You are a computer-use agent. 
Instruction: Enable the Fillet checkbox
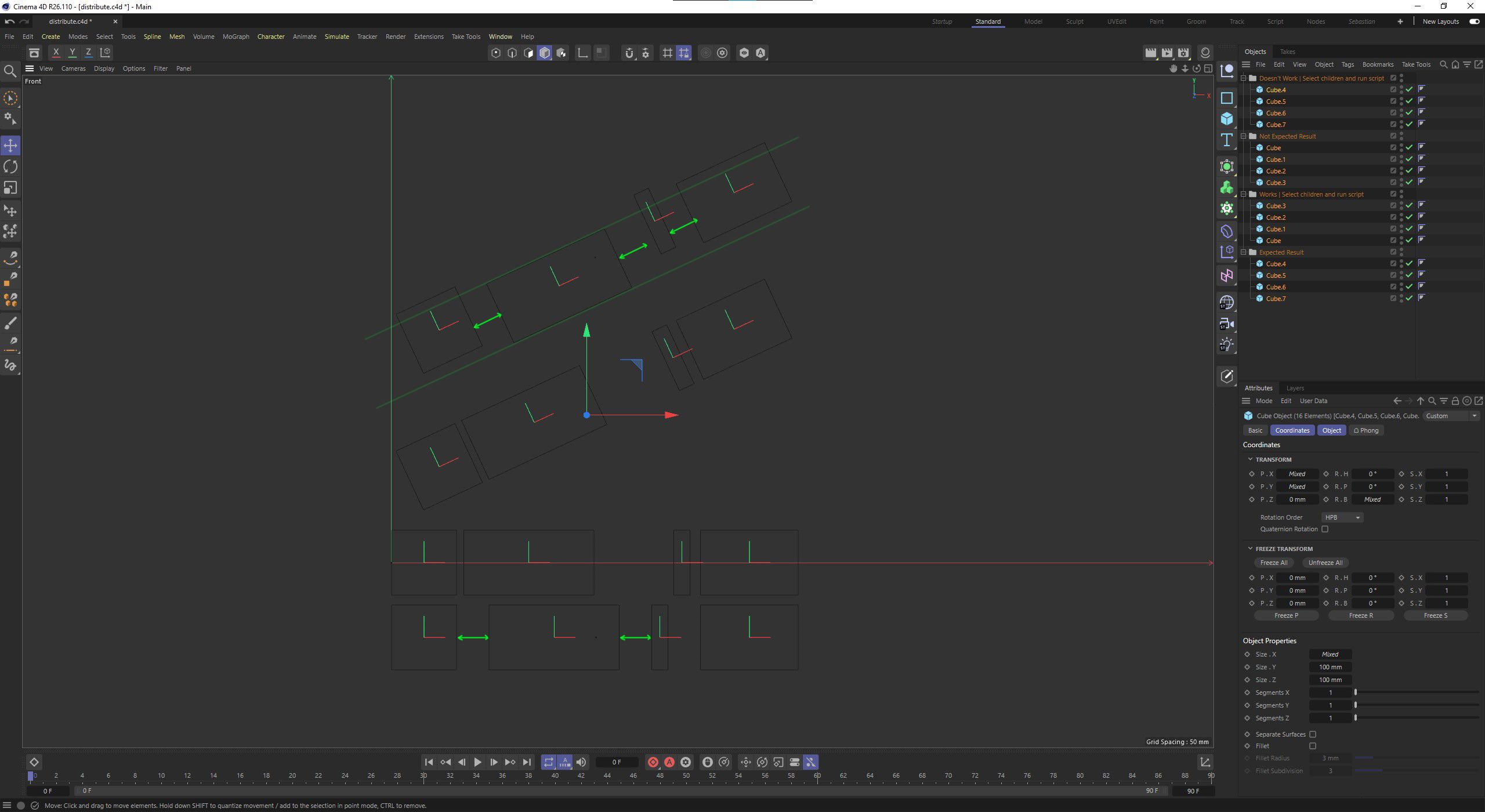coord(1313,746)
